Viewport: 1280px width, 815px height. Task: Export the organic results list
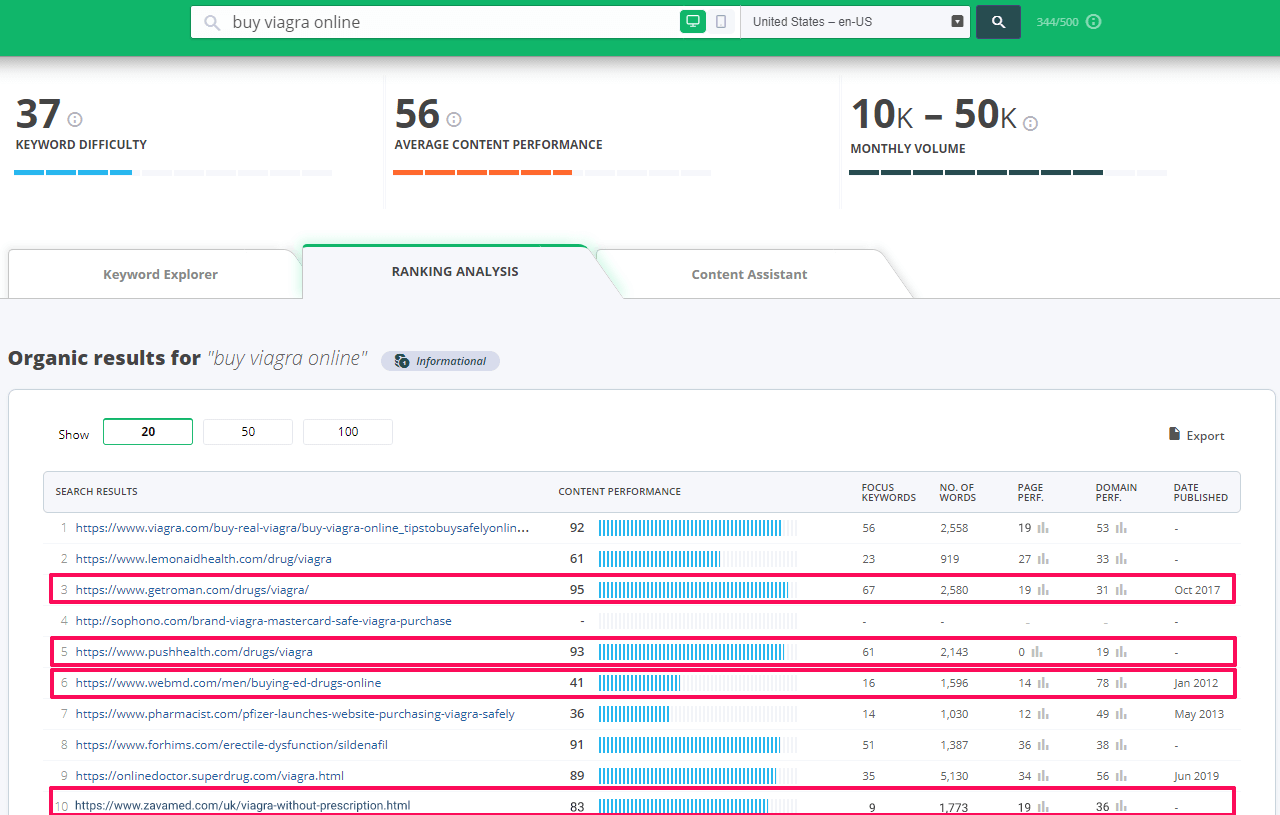[1196, 435]
